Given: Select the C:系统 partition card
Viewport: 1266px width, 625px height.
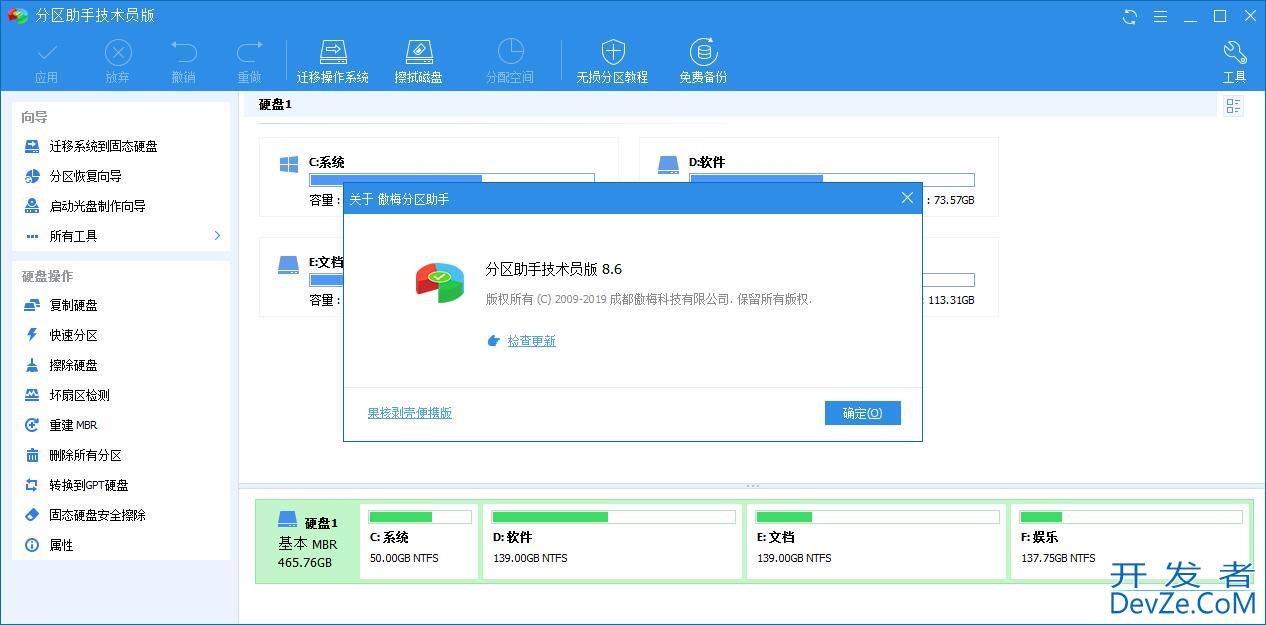Looking at the screenshot, I should pos(439,177).
